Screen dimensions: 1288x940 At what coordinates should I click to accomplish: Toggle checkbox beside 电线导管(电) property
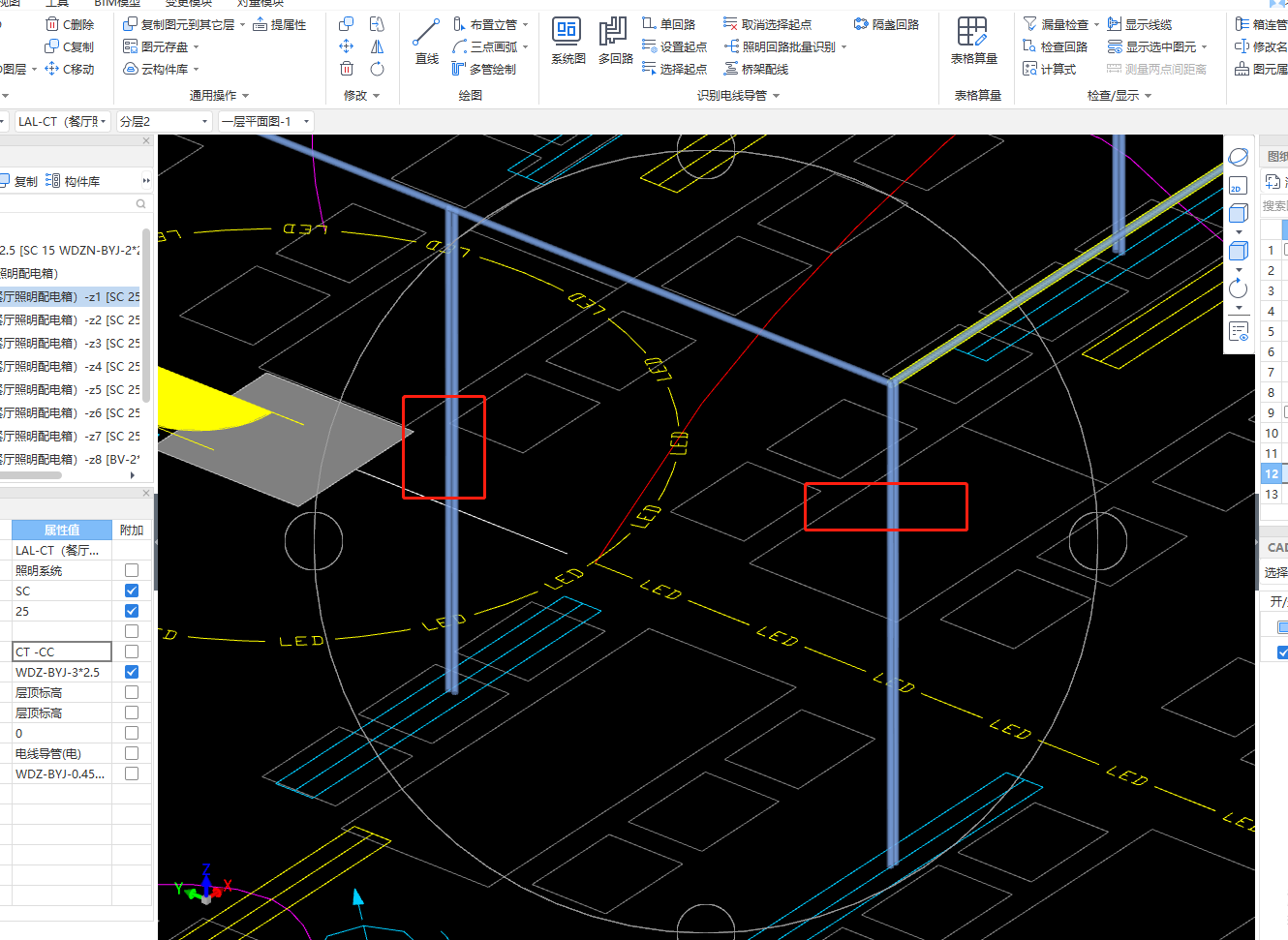(x=132, y=753)
